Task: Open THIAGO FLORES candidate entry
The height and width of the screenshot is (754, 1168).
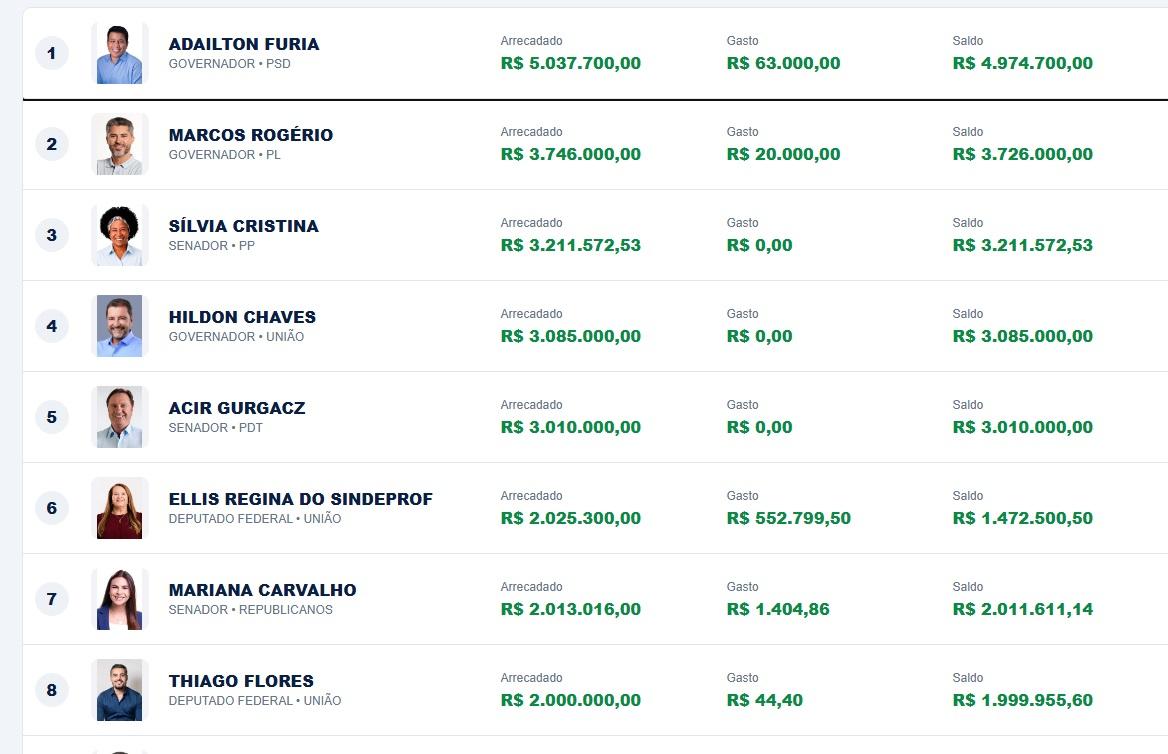Action: point(241,681)
